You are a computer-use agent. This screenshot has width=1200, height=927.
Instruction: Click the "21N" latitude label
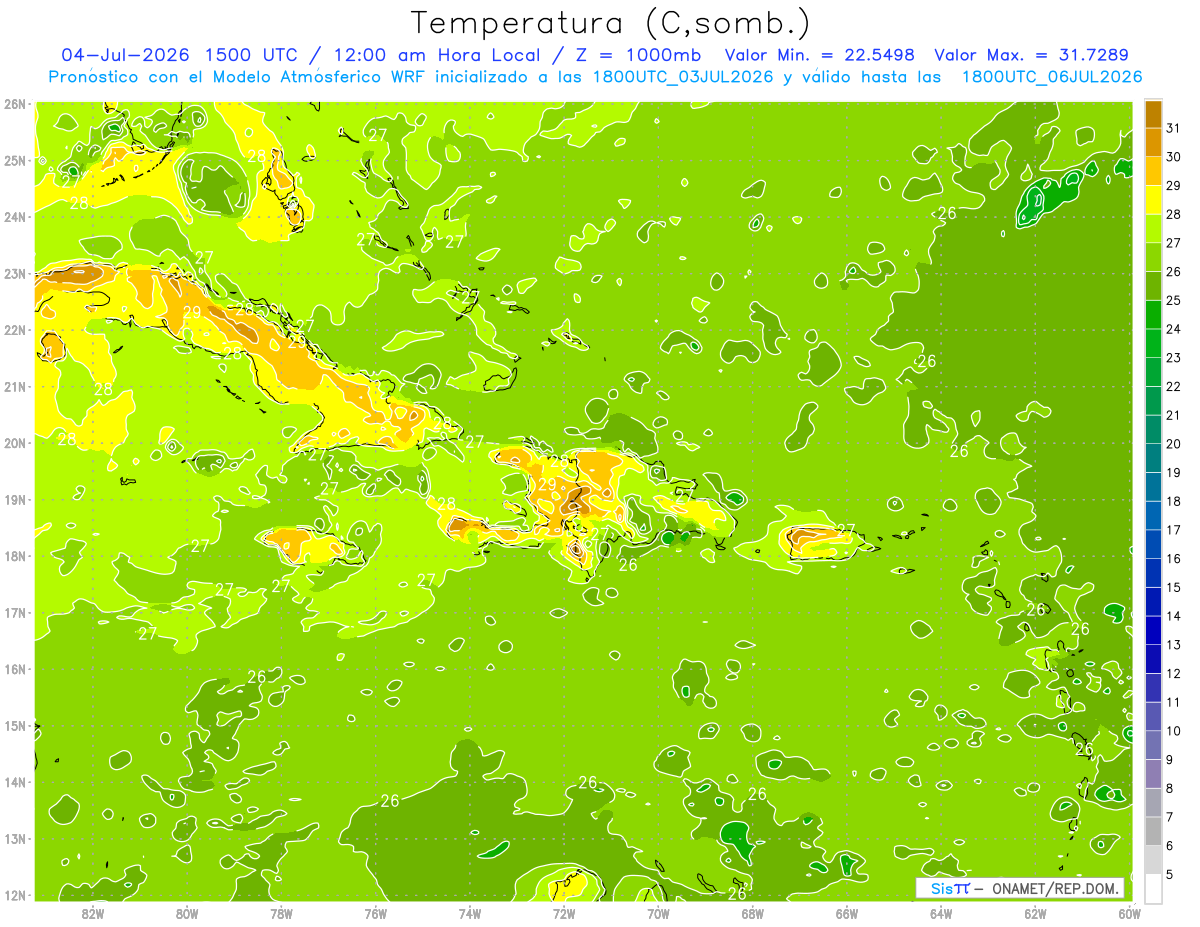[x=14, y=386]
